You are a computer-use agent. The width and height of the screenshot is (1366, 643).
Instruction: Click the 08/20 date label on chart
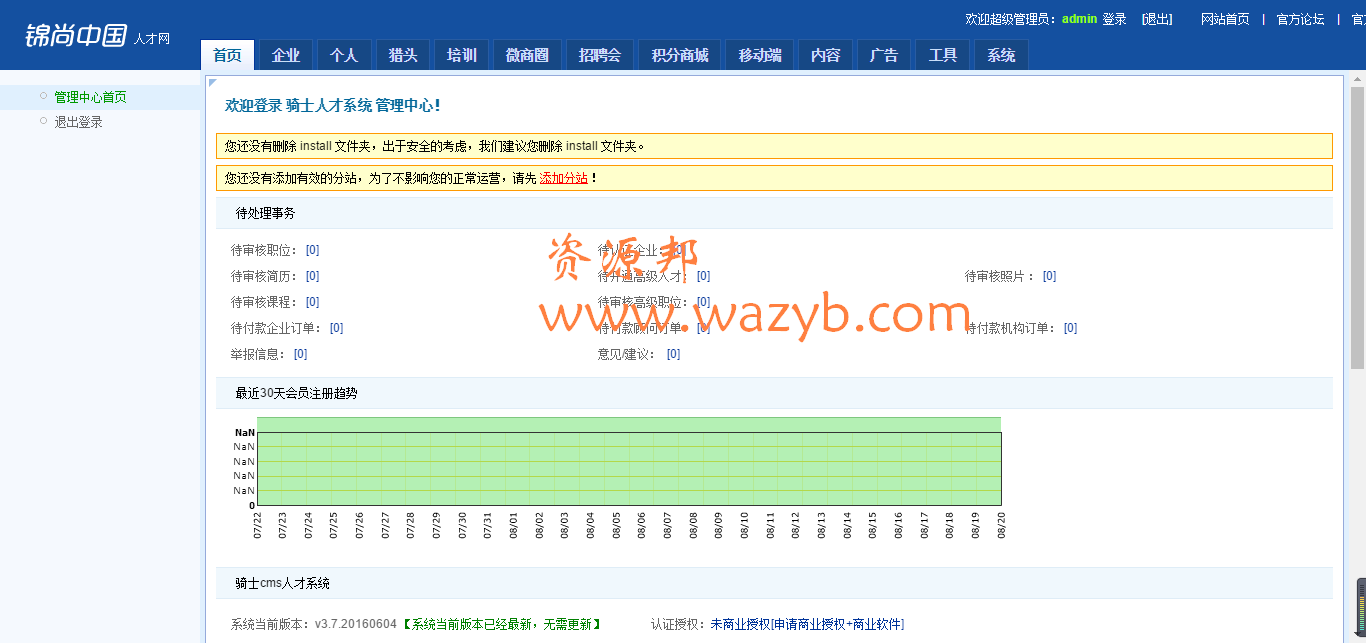pyautogui.click(x=1001, y=526)
